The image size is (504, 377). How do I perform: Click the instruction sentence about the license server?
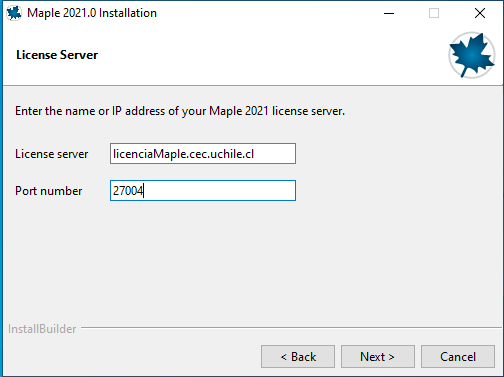(x=180, y=111)
